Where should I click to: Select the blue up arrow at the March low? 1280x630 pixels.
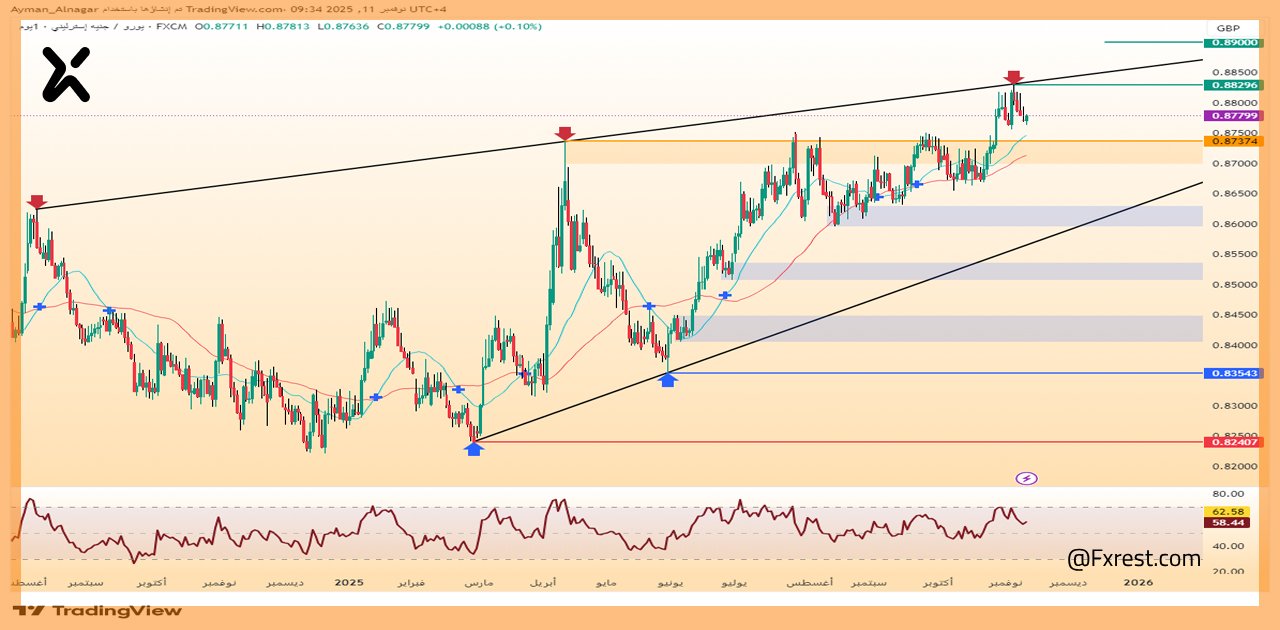click(474, 449)
